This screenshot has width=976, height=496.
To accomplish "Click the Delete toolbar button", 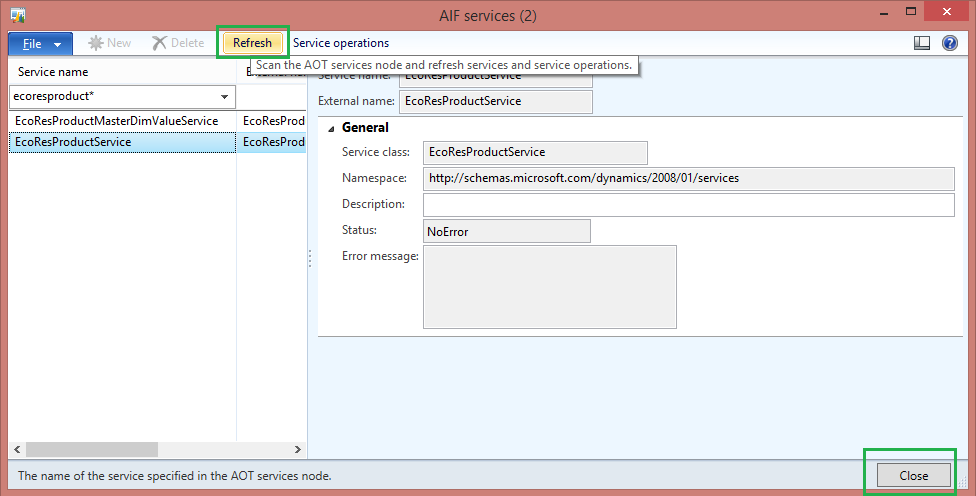I will point(178,43).
